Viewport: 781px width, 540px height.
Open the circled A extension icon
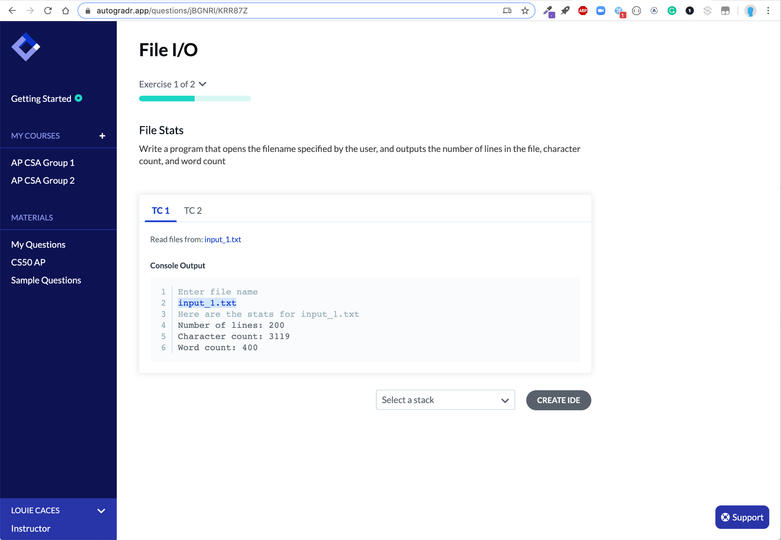(x=654, y=10)
